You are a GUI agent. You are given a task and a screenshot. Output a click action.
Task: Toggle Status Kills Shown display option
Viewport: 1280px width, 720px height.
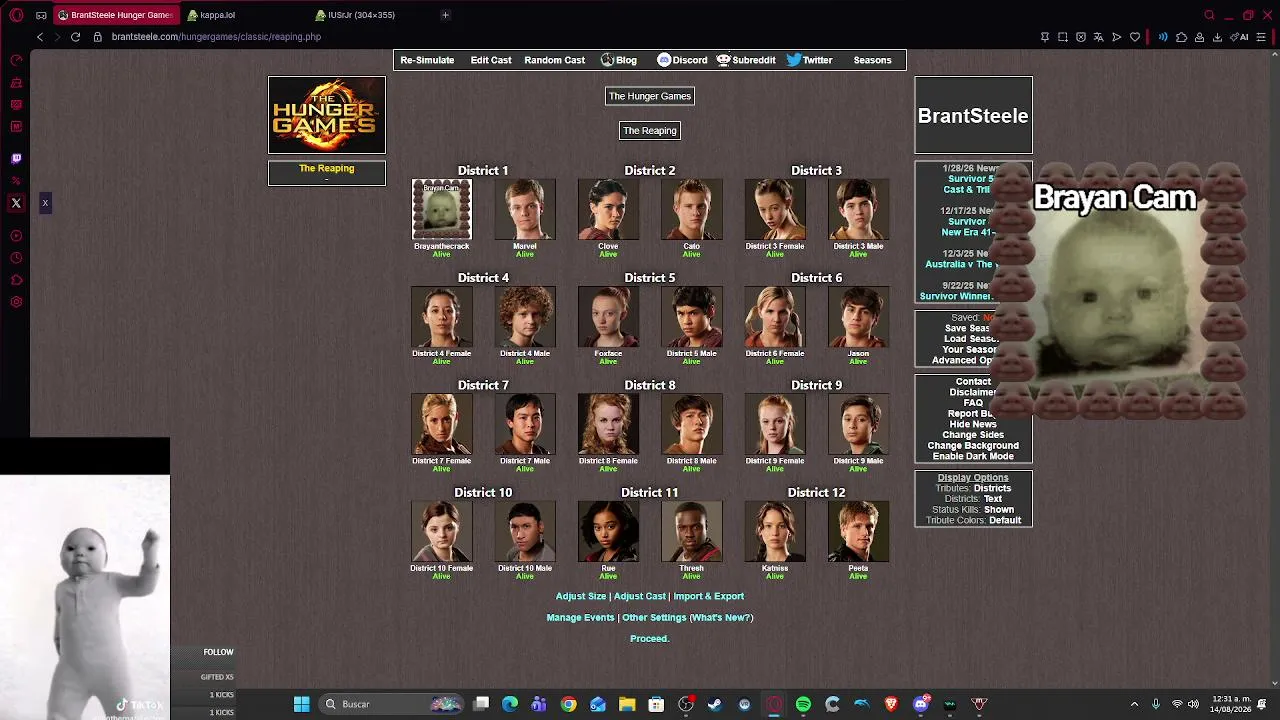[973, 510]
